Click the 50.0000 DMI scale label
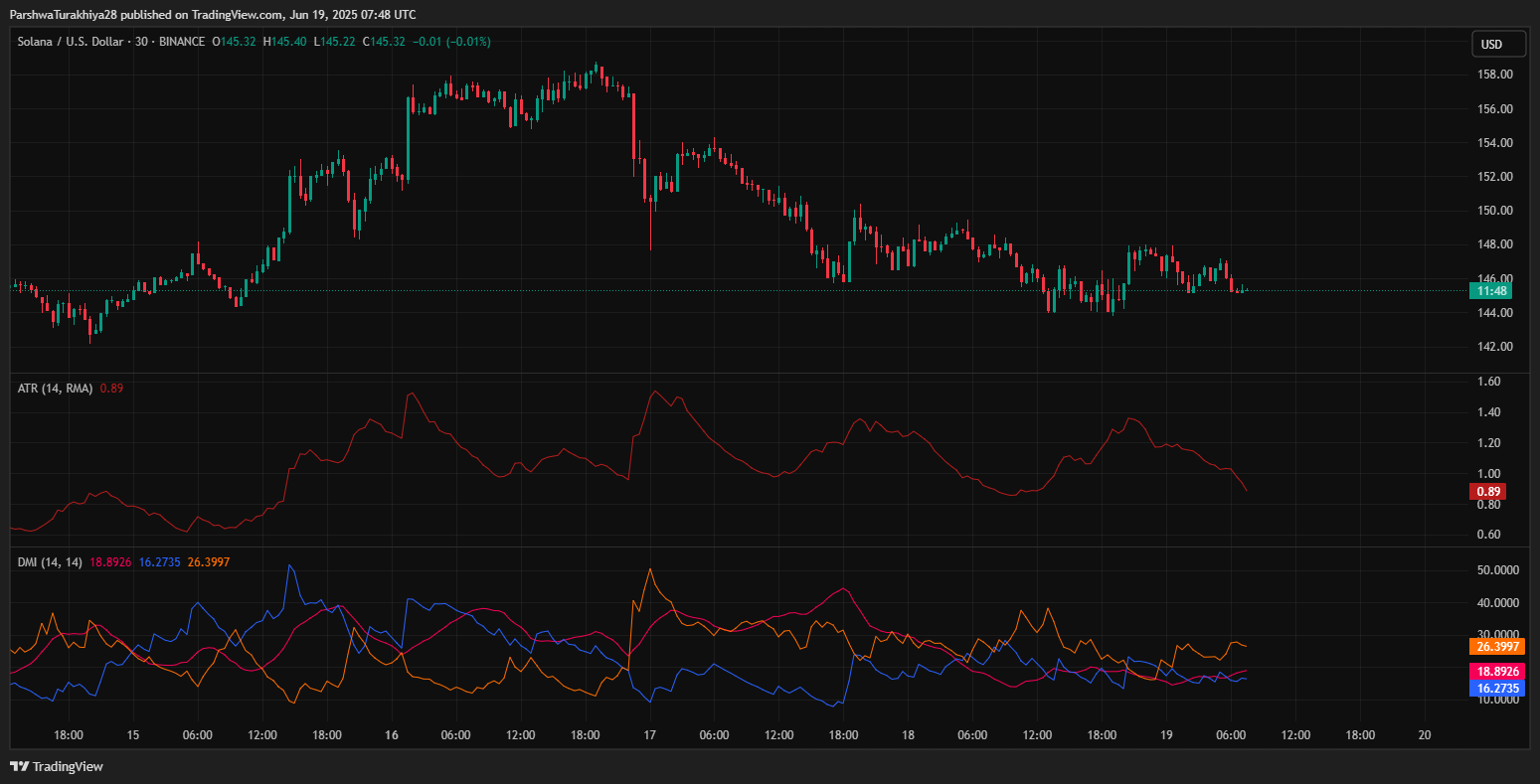Image resolution: width=1540 pixels, height=784 pixels. click(1496, 571)
